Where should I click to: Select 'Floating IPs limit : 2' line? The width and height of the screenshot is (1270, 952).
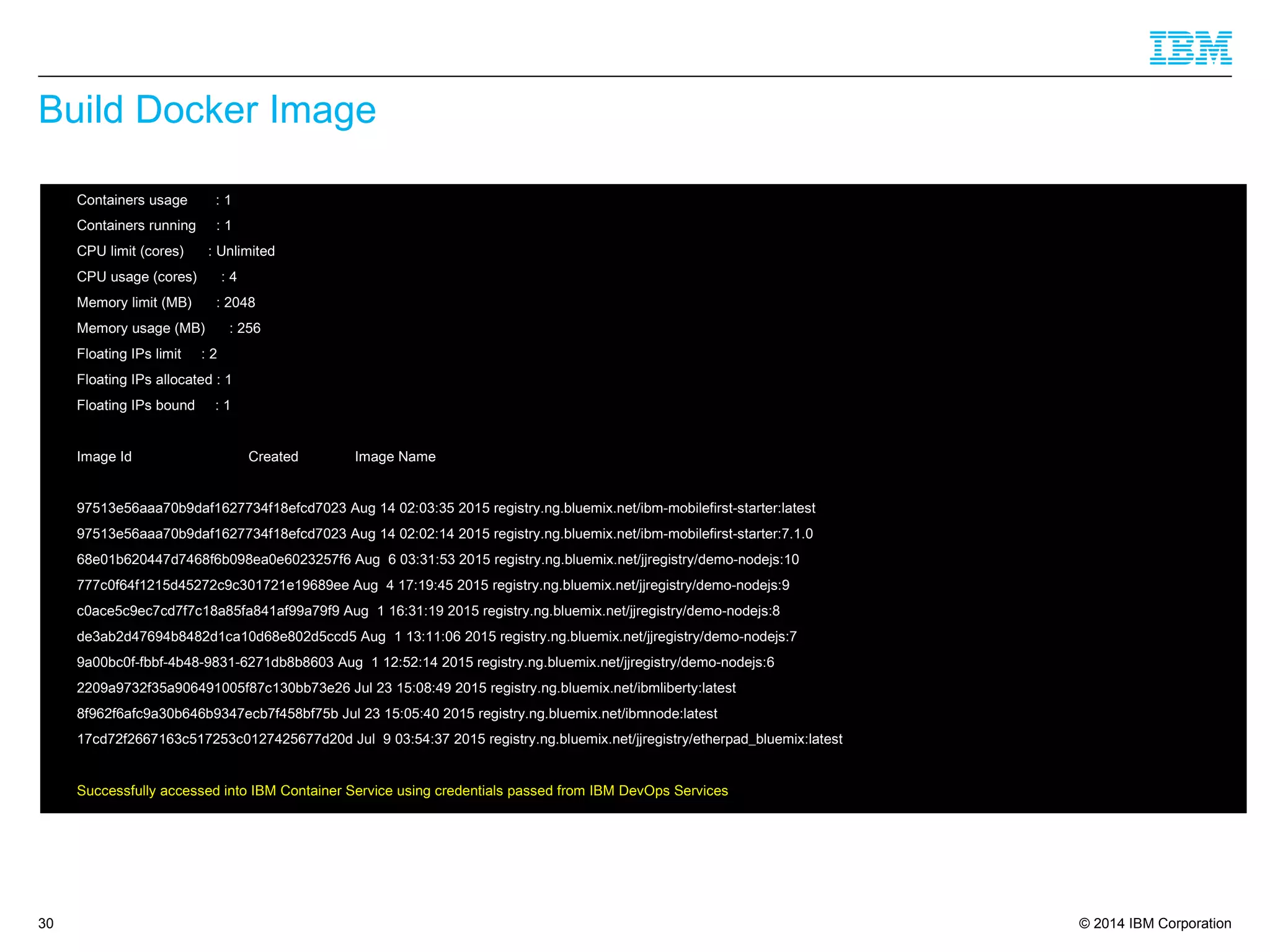point(147,354)
